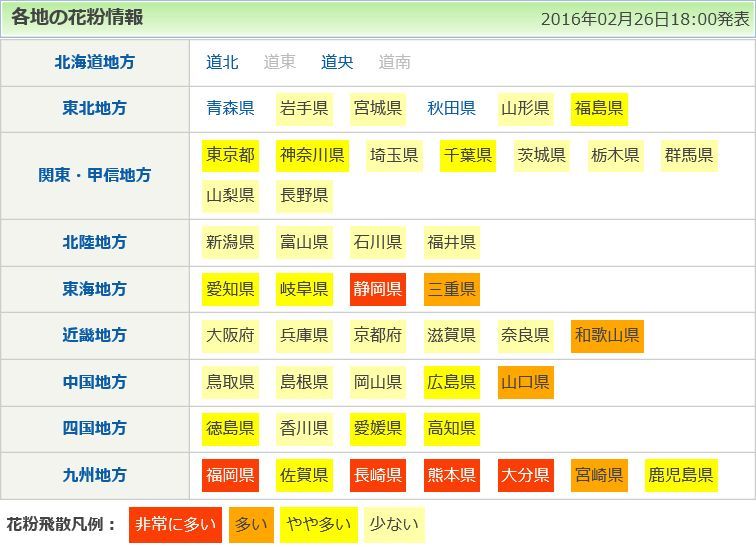Click the orange 多い legend swatch
This screenshot has width=756, height=547.
click(250, 524)
